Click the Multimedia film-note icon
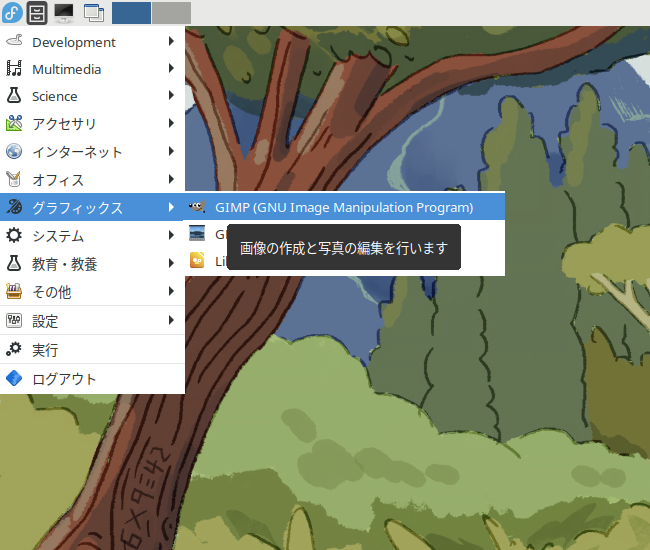 click(14, 68)
